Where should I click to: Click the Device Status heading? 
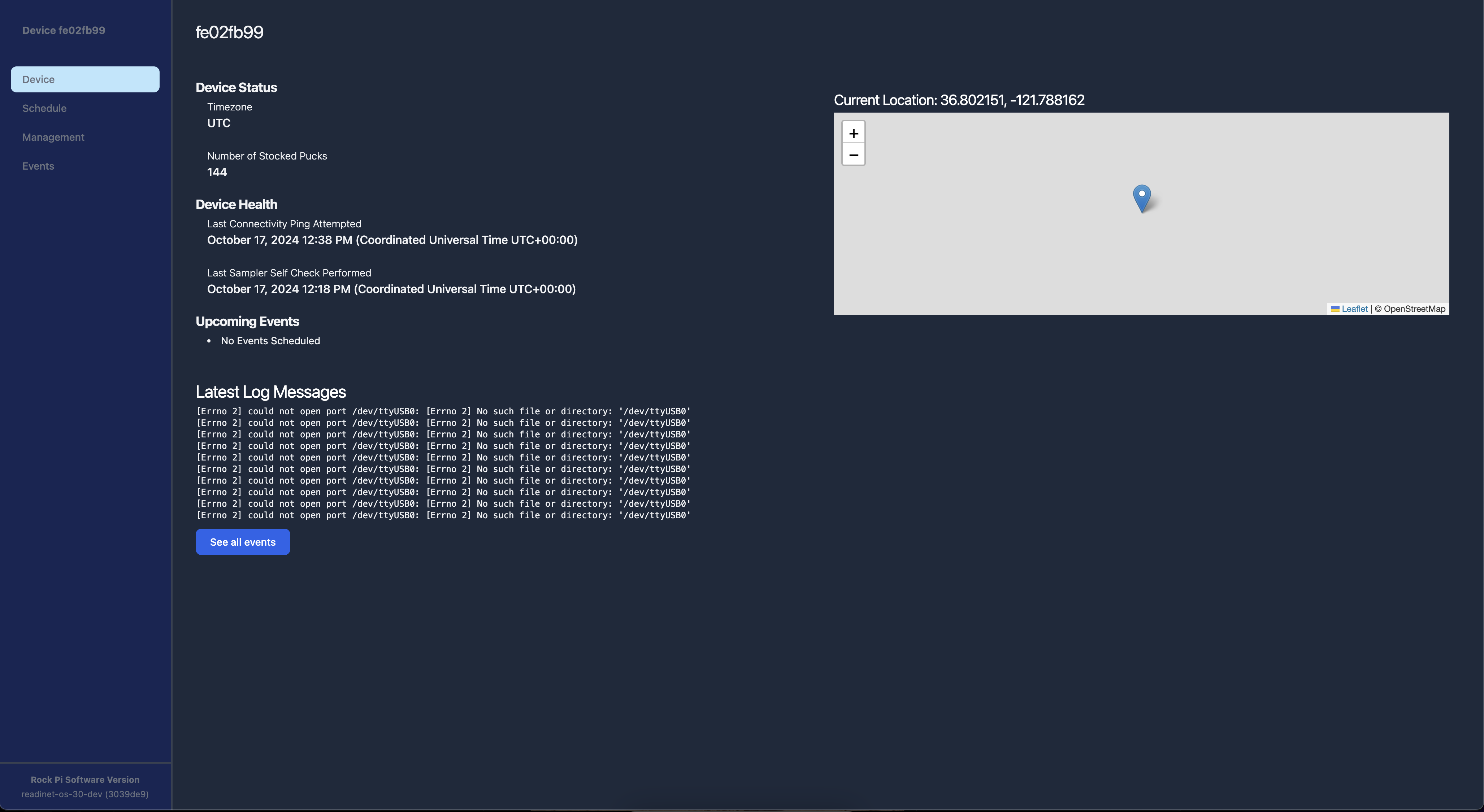pyautogui.click(x=236, y=88)
